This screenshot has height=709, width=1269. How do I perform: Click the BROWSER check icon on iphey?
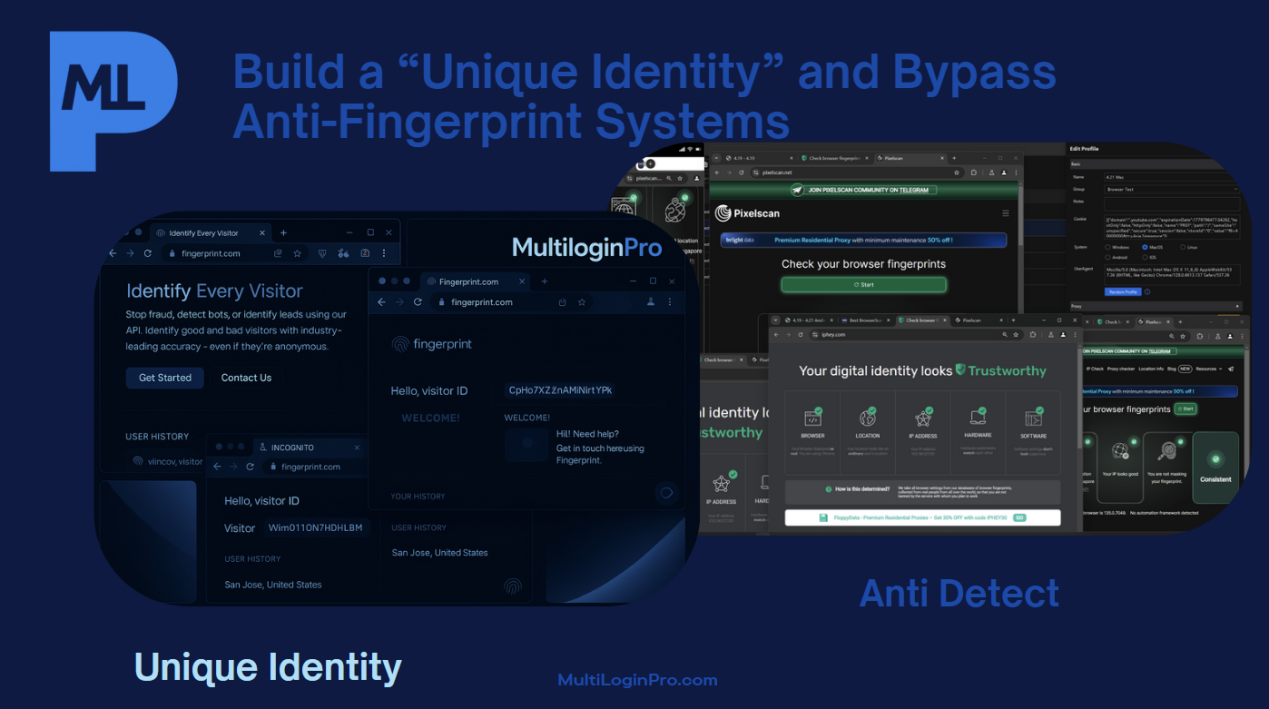click(x=813, y=417)
